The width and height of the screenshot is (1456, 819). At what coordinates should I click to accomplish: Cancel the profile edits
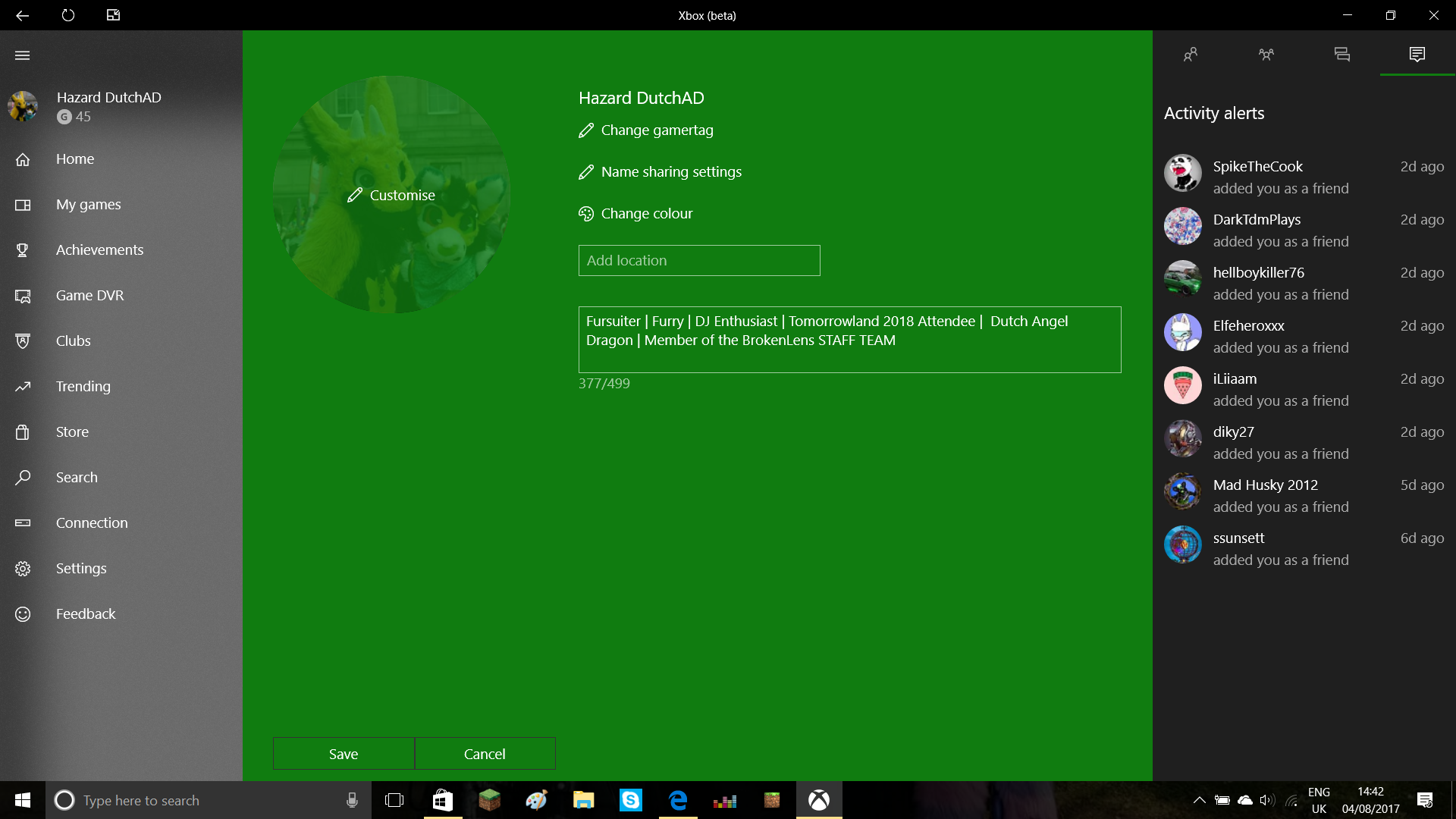(485, 754)
